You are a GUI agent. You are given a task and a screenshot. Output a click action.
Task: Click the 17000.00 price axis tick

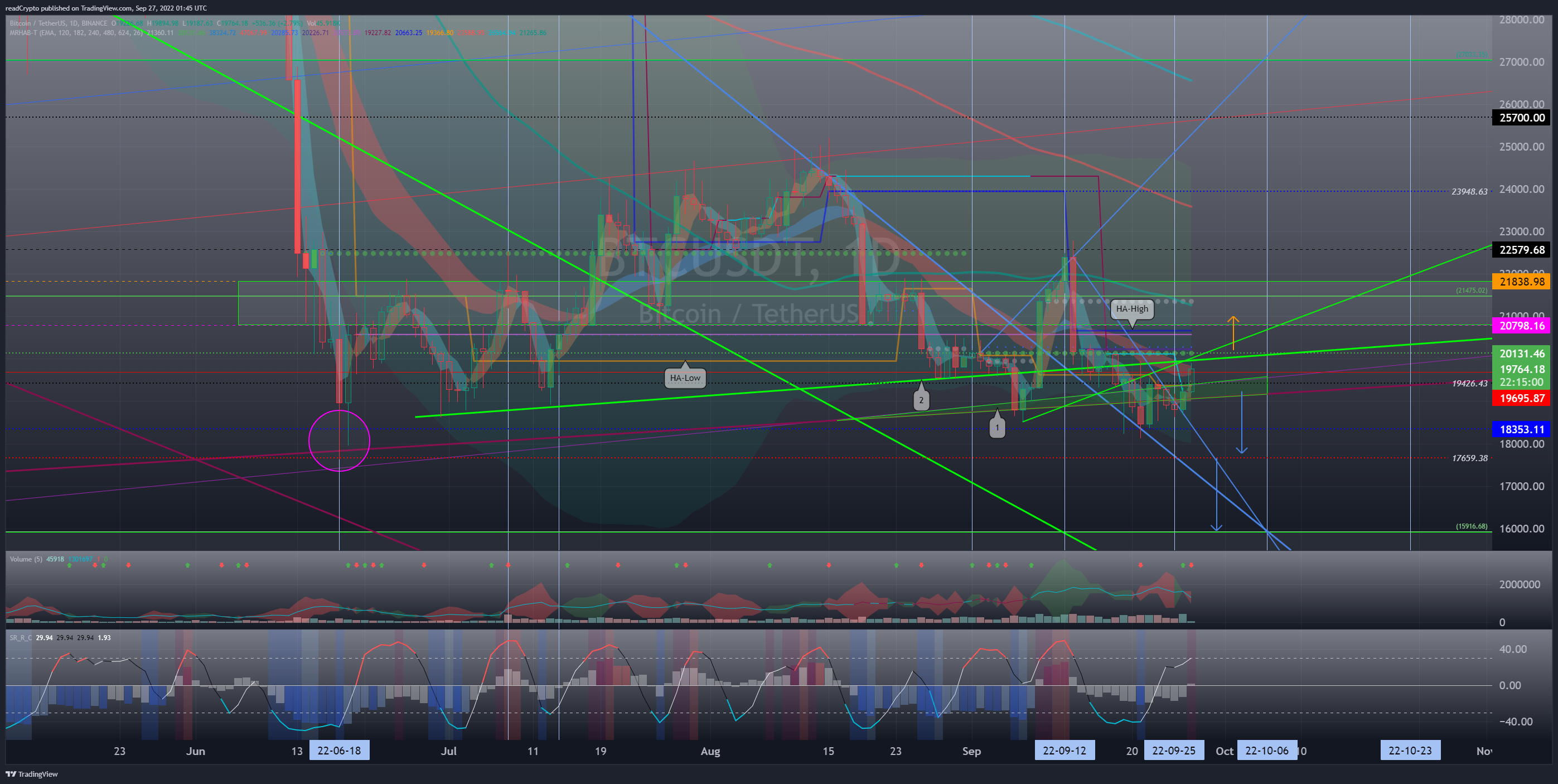[1521, 486]
